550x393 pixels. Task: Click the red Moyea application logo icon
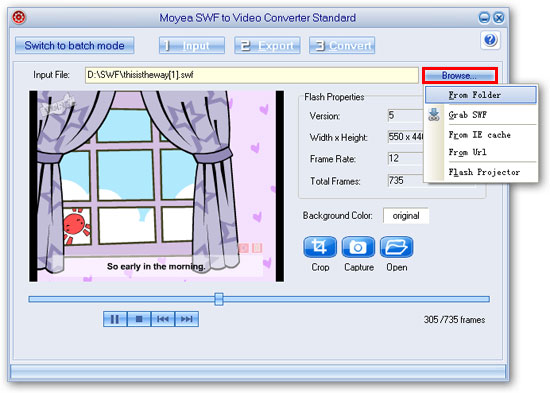tap(19, 17)
